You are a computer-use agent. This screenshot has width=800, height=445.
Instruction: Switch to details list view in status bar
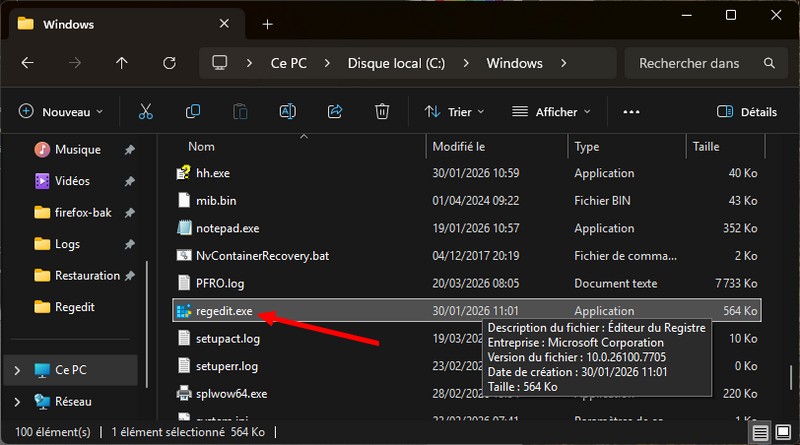[x=762, y=433]
